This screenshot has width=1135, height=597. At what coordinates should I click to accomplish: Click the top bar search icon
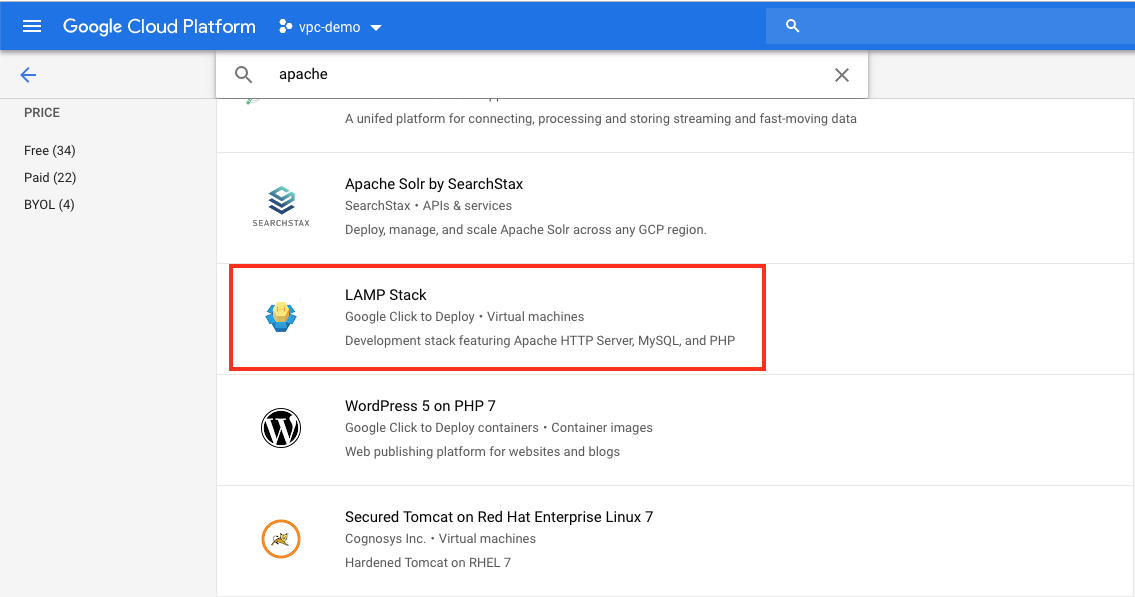pyautogui.click(x=793, y=26)
